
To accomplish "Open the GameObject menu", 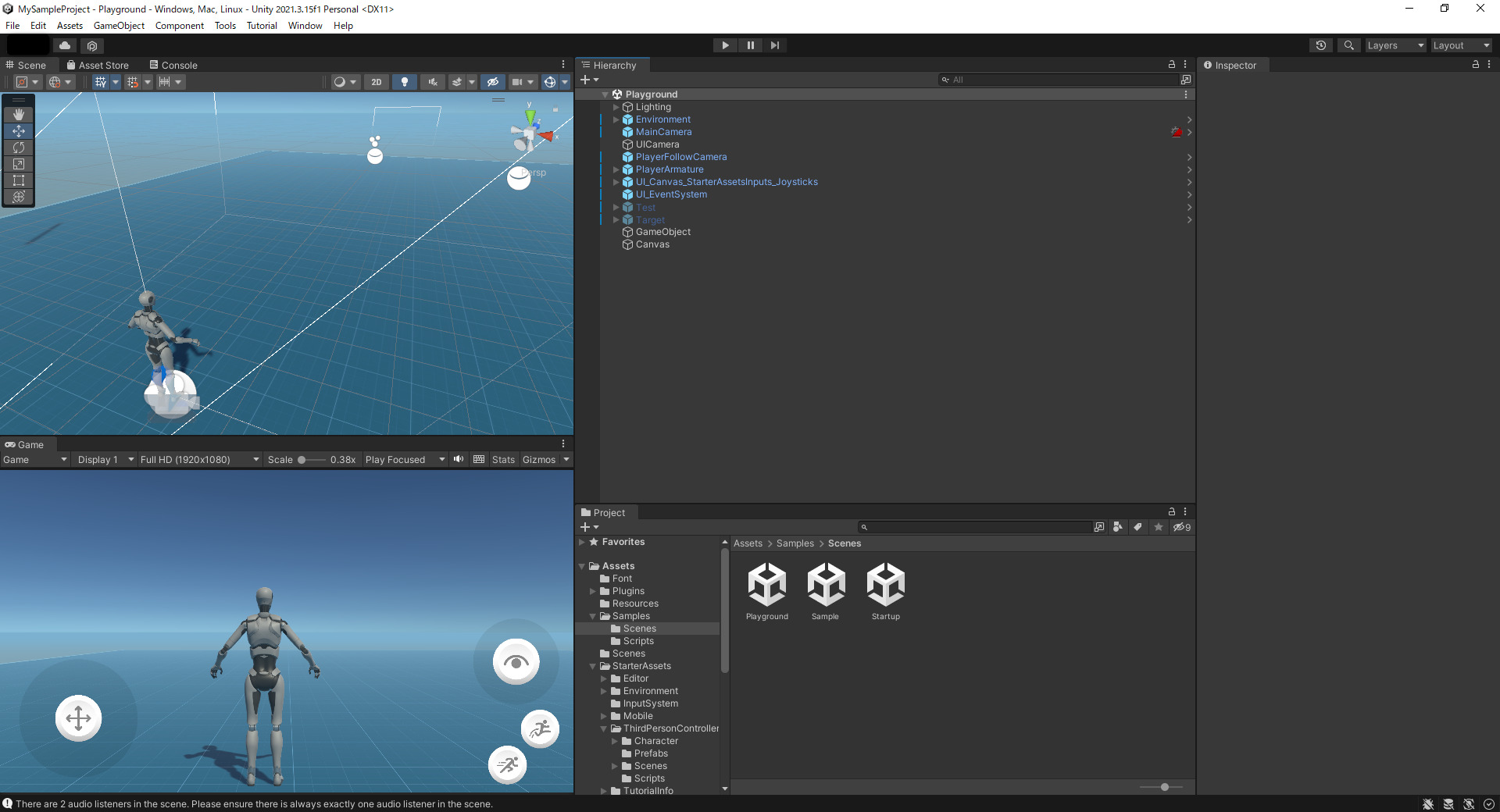I will pyautogui.click(x=119, y=26).
